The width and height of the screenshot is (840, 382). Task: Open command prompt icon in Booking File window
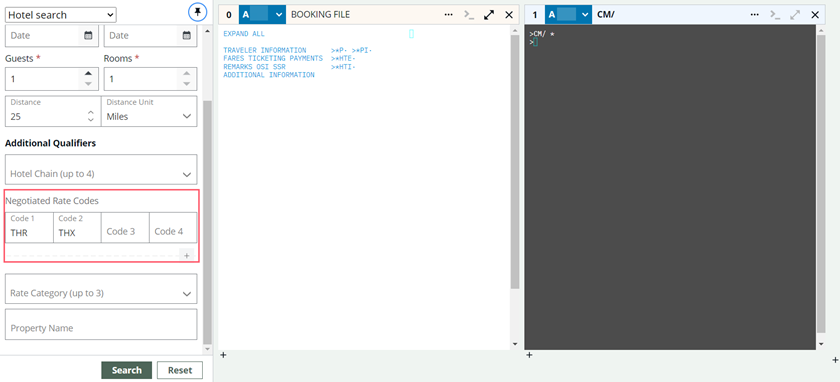(x=469, y=14)
